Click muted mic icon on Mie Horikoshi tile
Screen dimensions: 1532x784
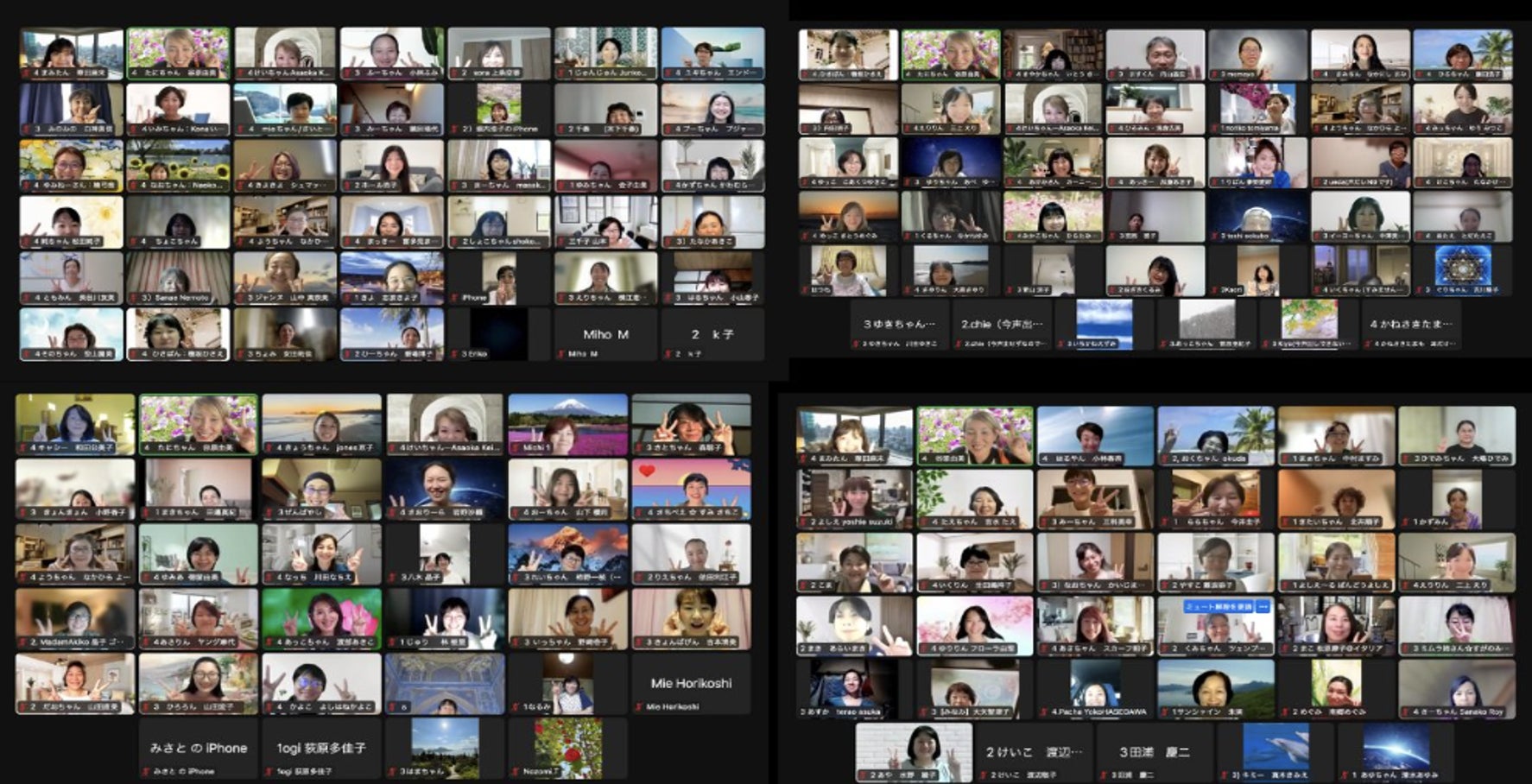(640, 707)
